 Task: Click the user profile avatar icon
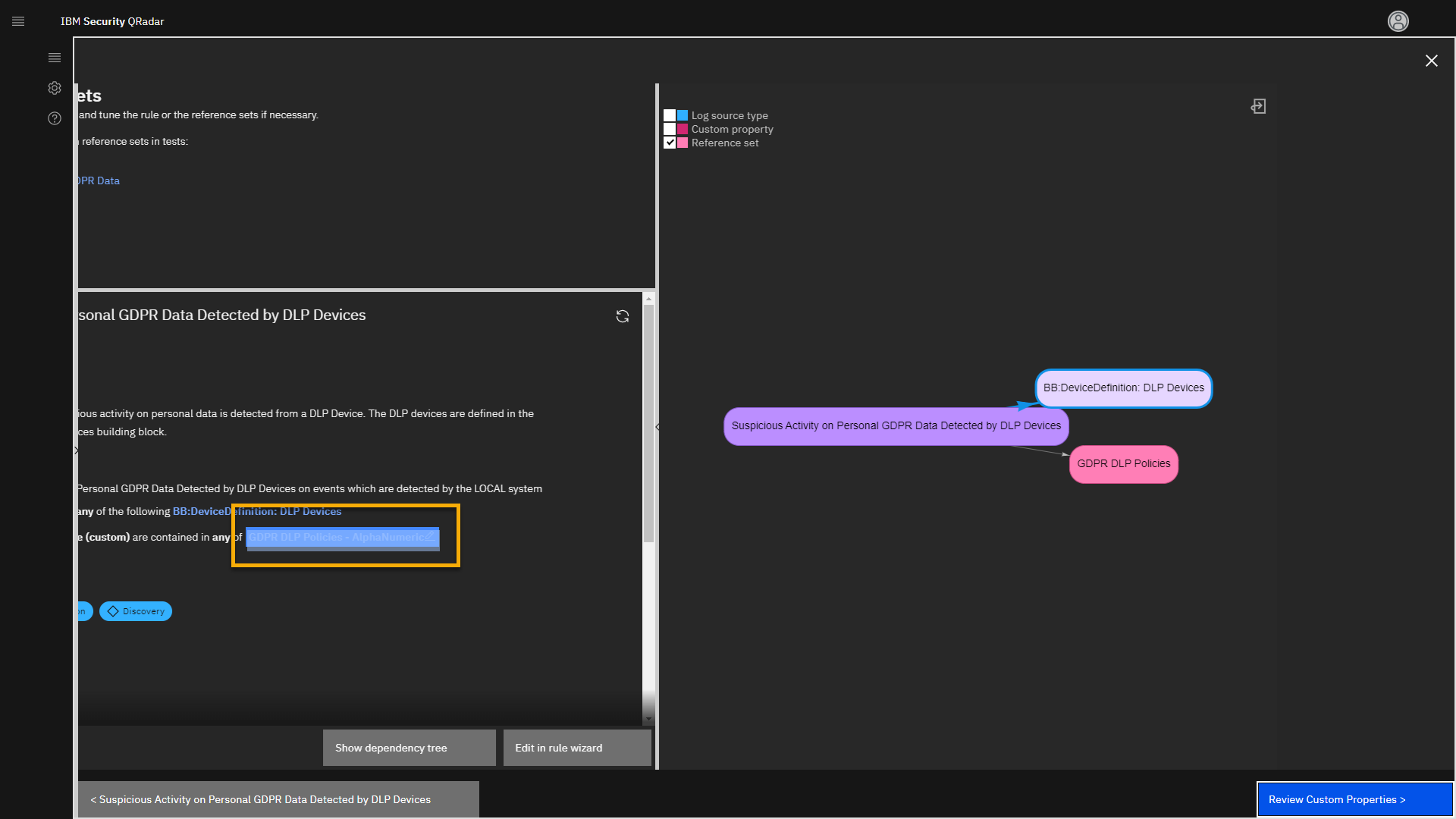1398,21
